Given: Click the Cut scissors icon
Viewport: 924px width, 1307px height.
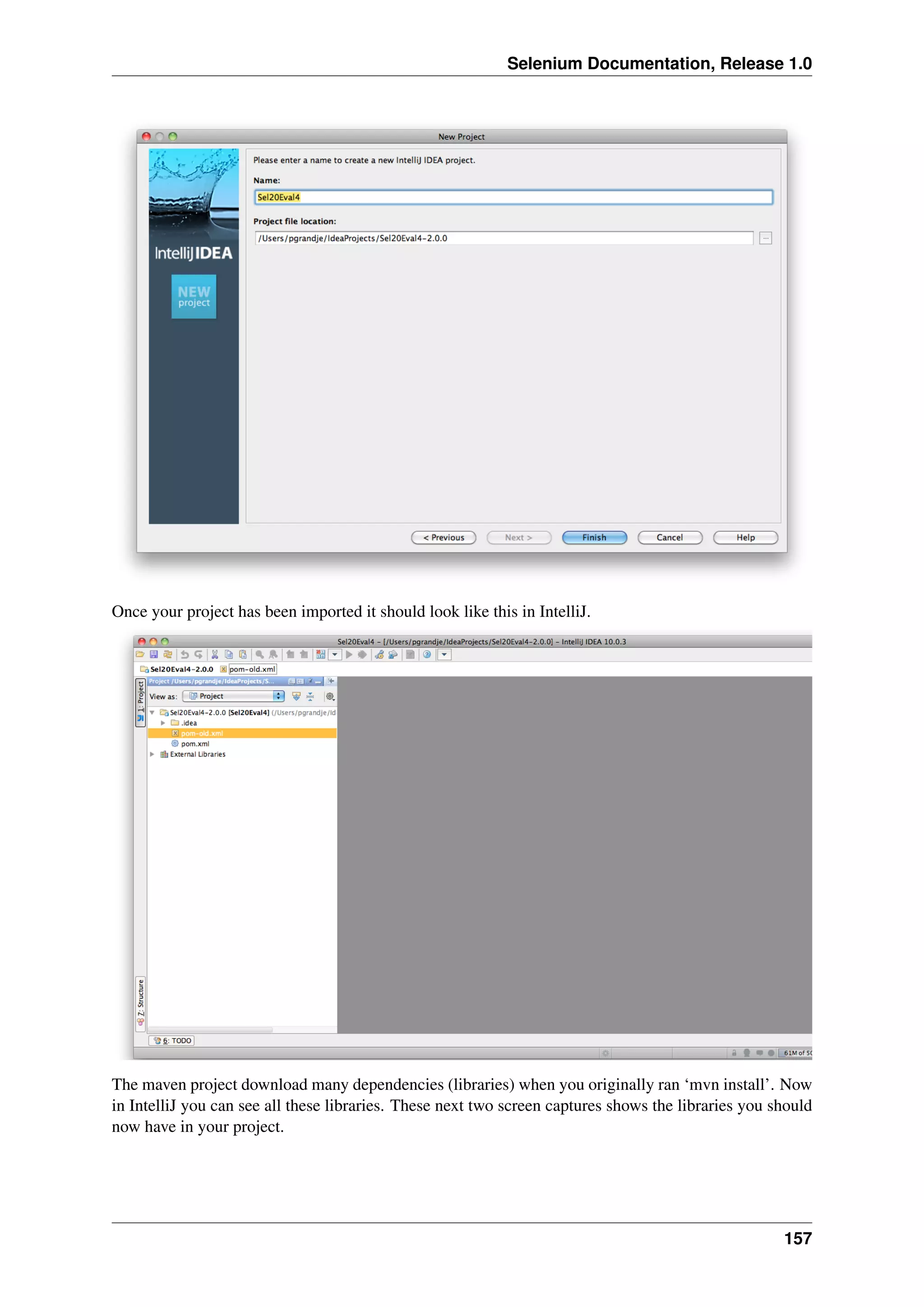Looking at the screenshot, I should pos(215,655).
